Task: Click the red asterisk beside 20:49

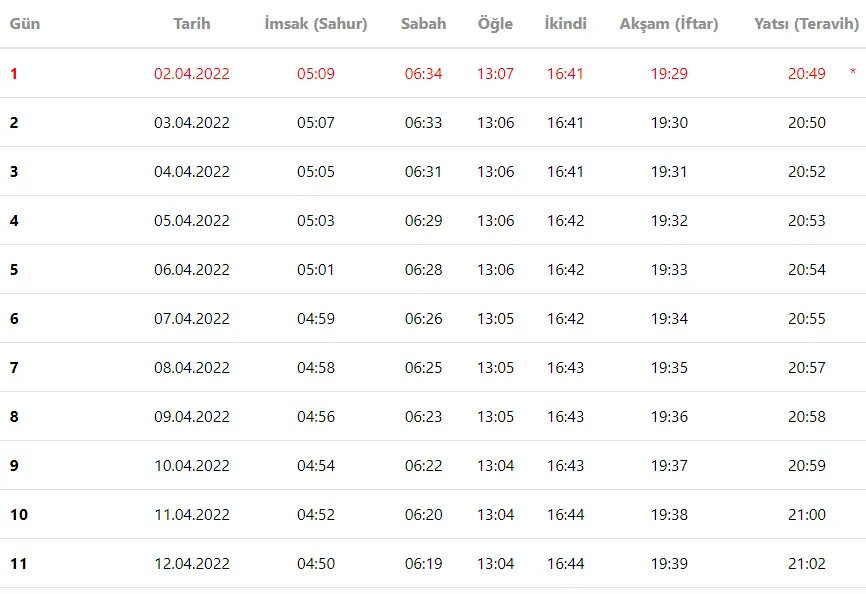Action: (853, 72)
